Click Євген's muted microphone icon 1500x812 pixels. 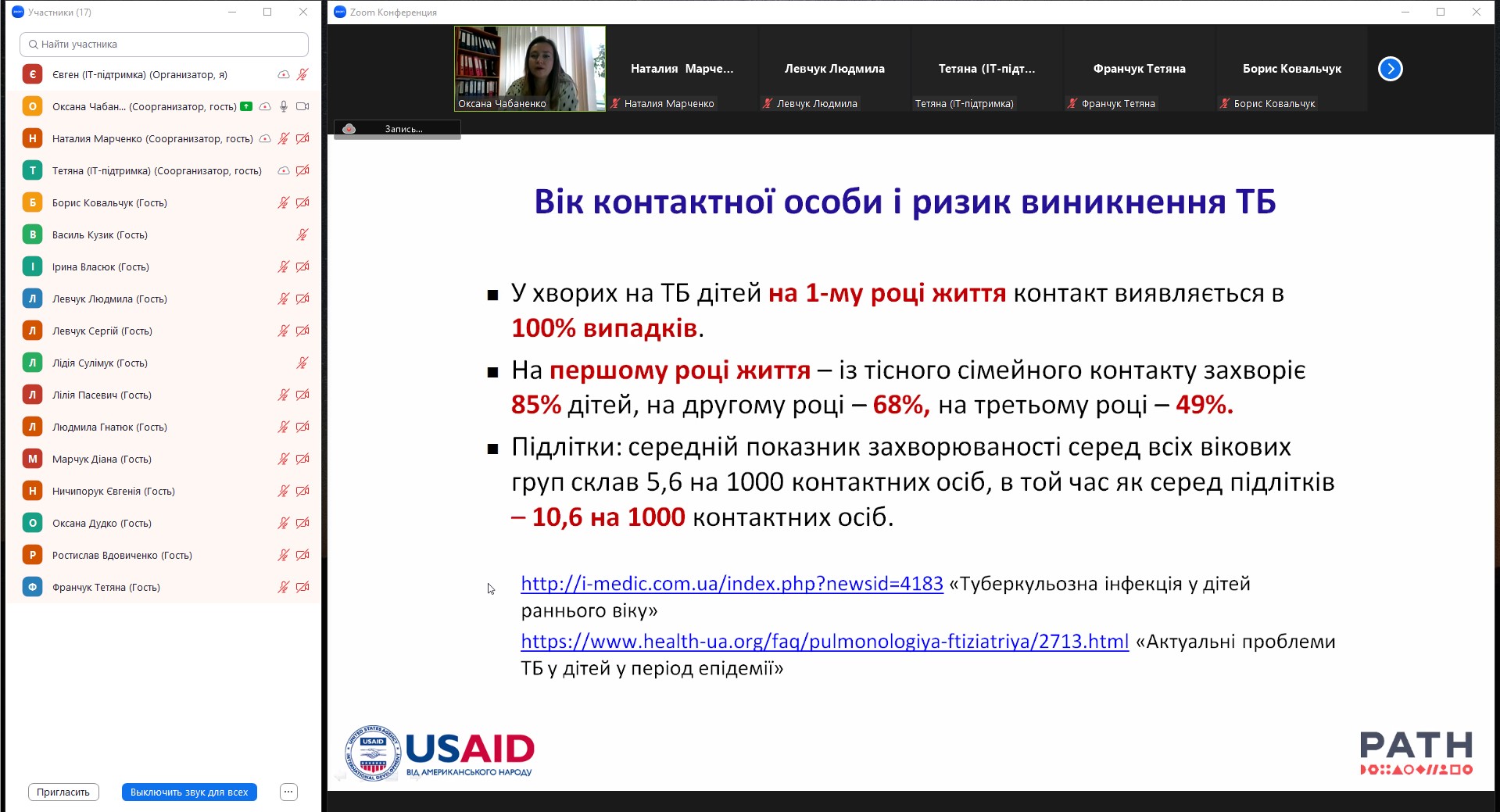pyautogui.click(x=303, y=74)
